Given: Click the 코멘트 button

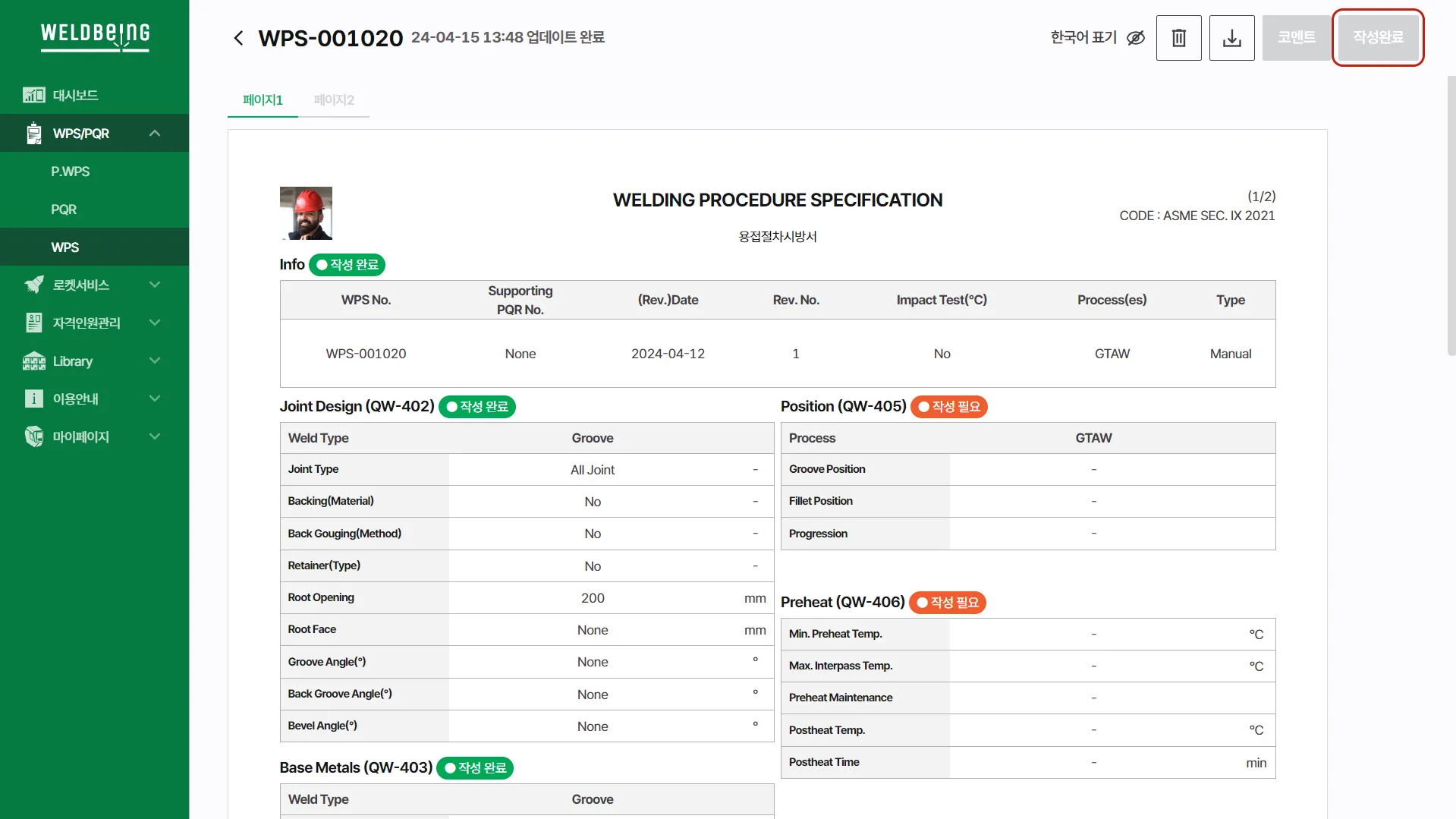Looking at the screenshot, I should point(1296,37).
